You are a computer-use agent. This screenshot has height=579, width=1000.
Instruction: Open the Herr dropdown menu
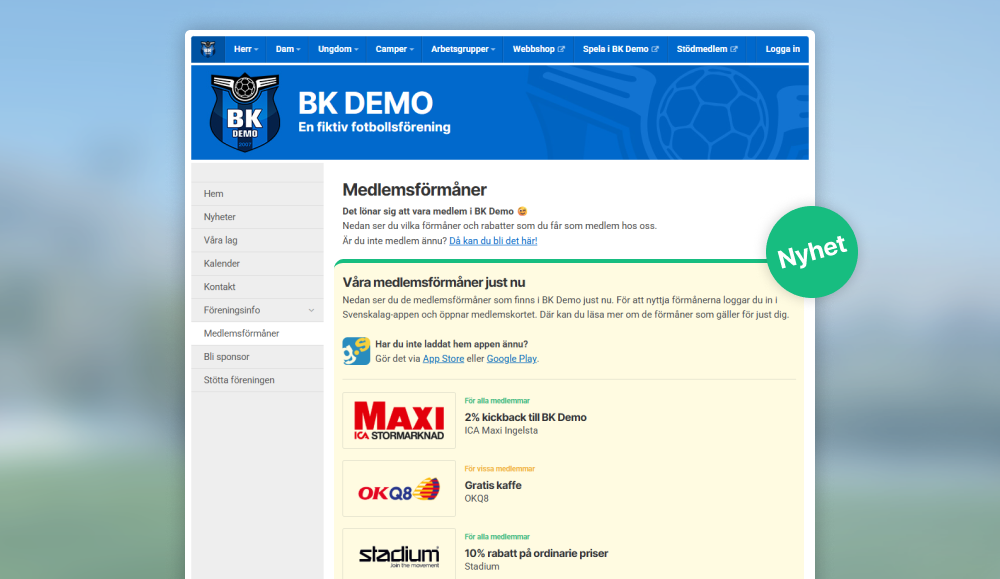tap(245, 49)
